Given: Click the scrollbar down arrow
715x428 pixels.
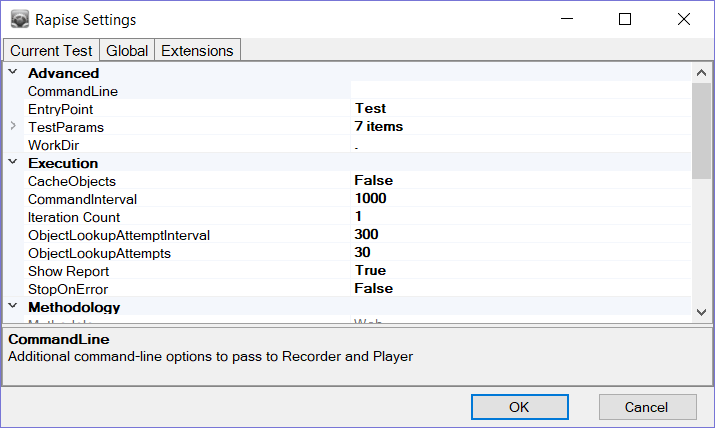Looking at the screenshot, I should pos(701,312).
